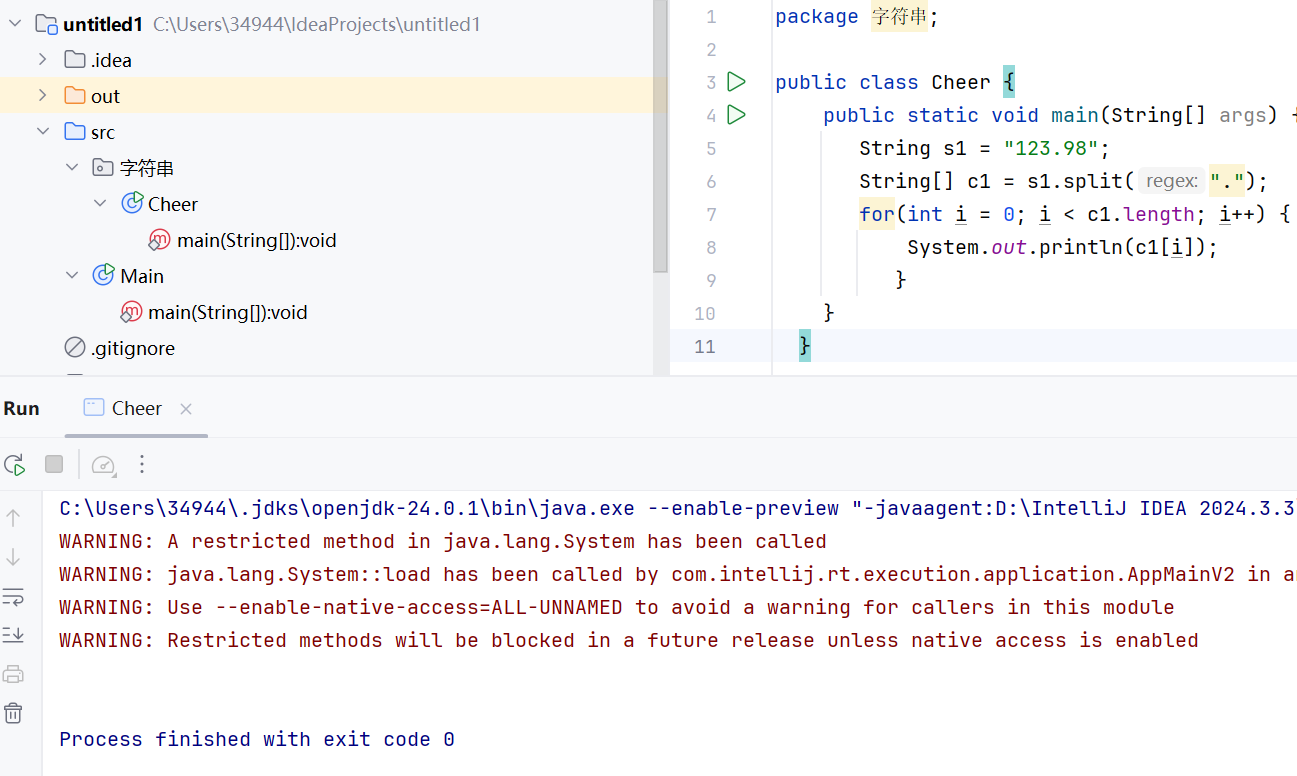This screenshot has width=1297, height=776.
Task: Click the closing brace on line 11
Action: (804, 346)
